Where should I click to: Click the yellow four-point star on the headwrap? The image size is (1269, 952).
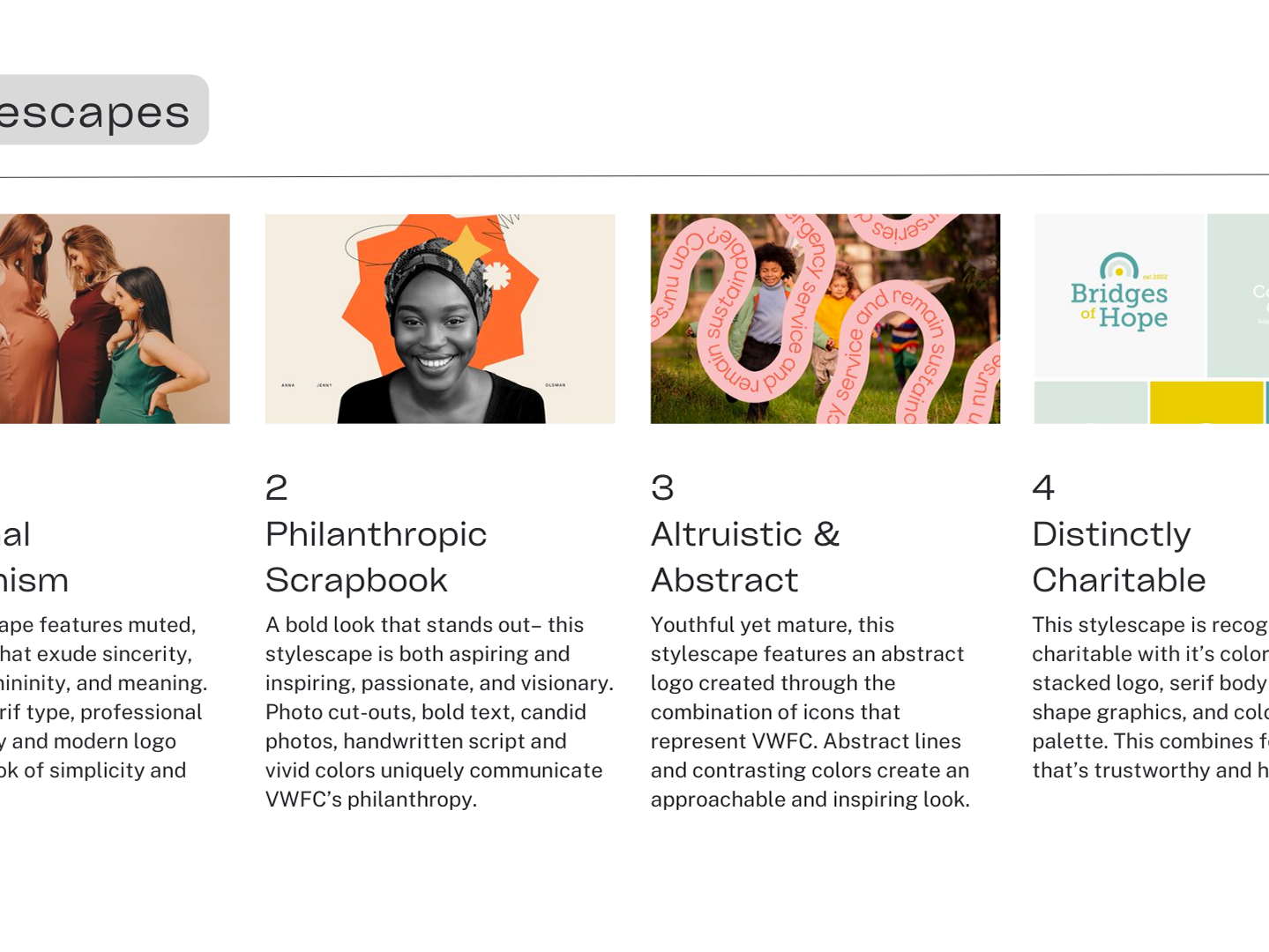click(x=465, y=247)
